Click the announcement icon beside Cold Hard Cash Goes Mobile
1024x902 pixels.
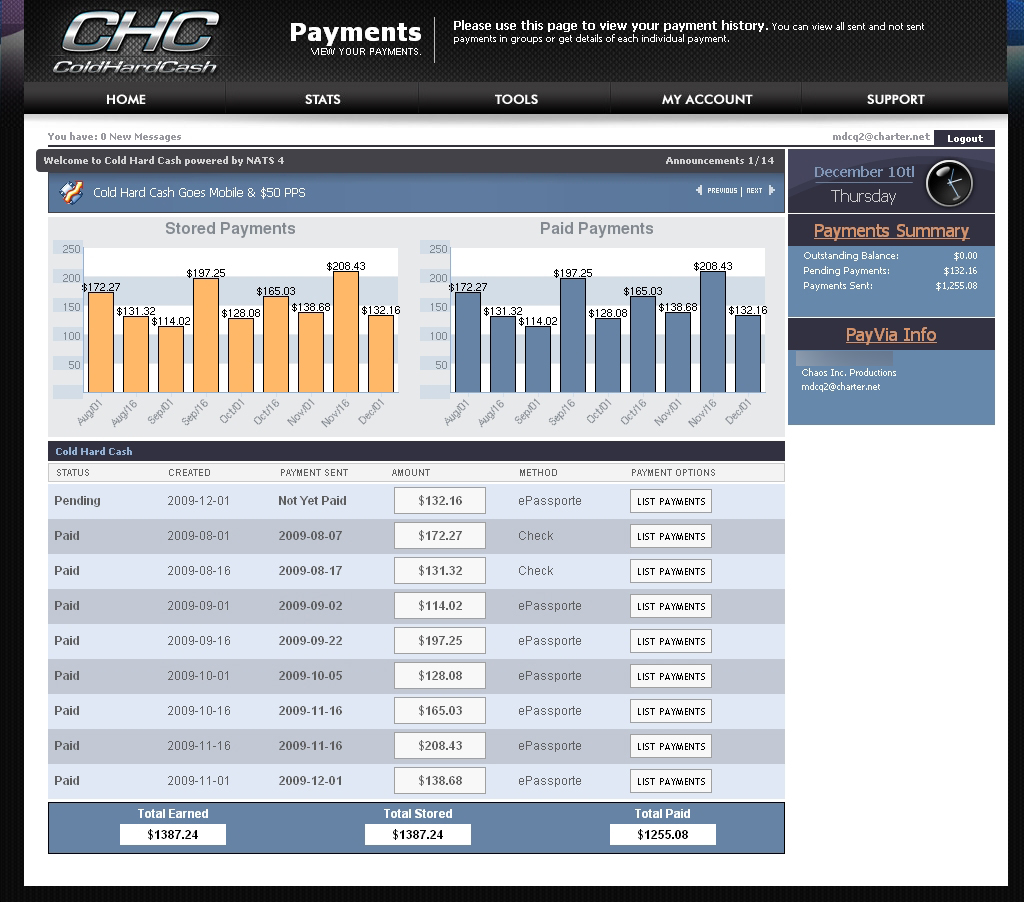(71, 193)
